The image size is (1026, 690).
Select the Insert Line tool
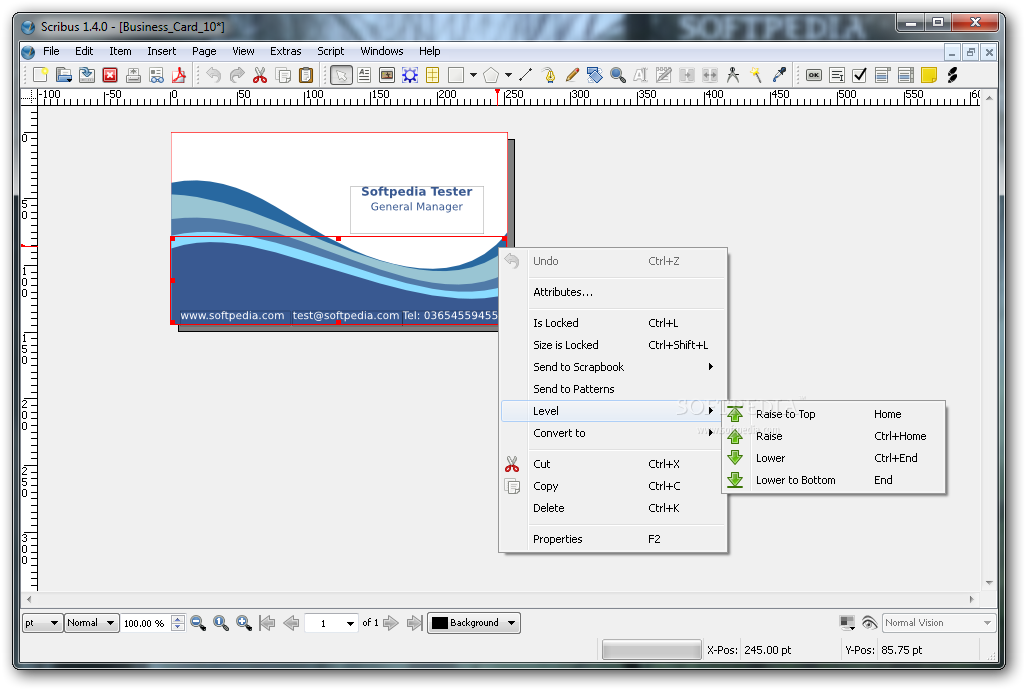(x=525, y=75)
